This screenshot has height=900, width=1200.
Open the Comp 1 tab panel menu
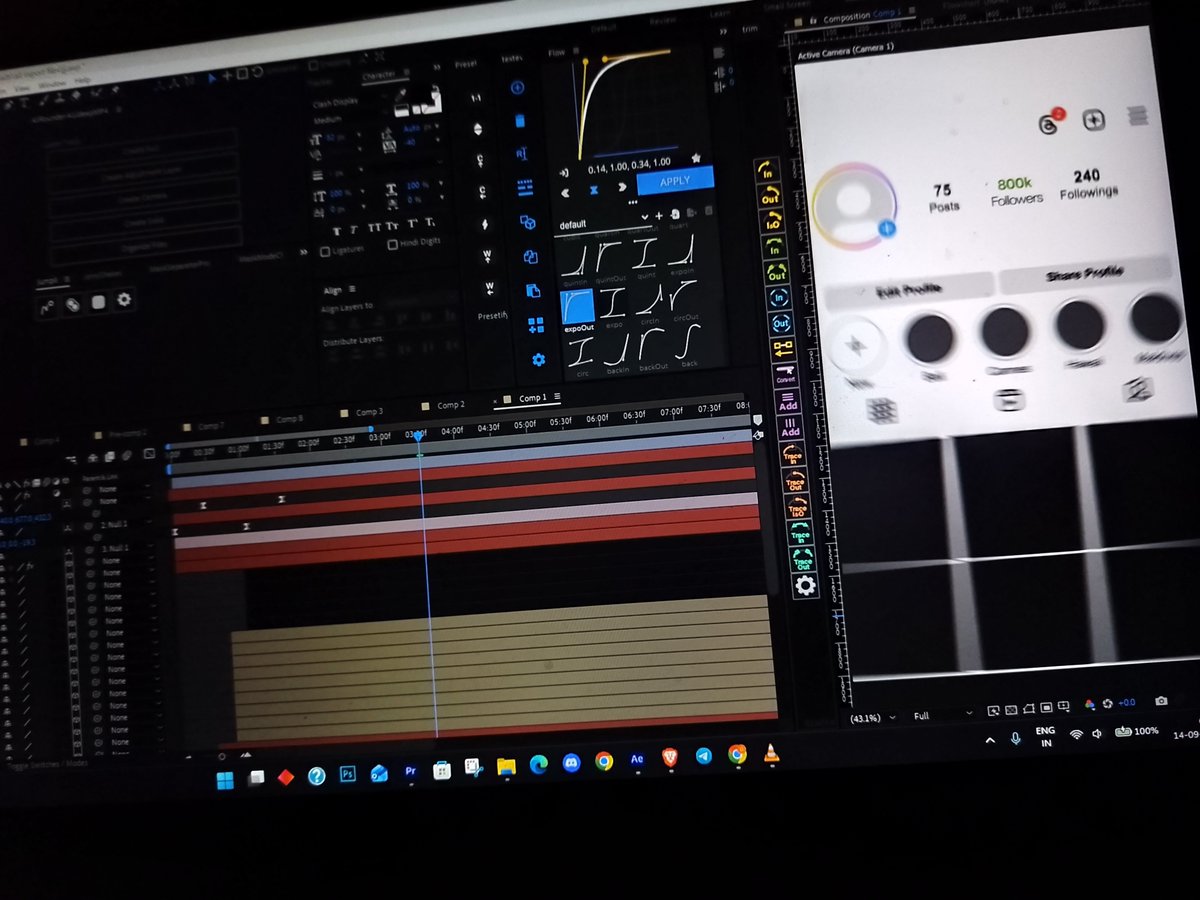tap(557, 397)
